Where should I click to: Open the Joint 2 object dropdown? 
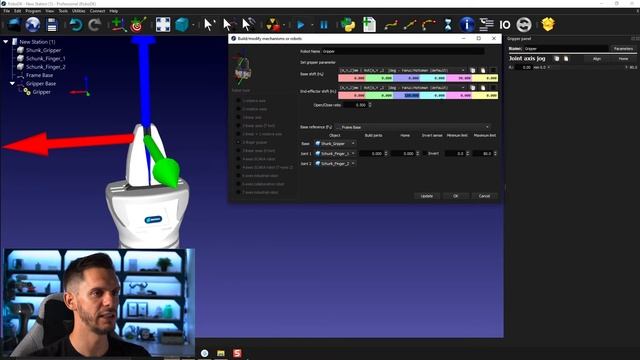click(335, 164)
